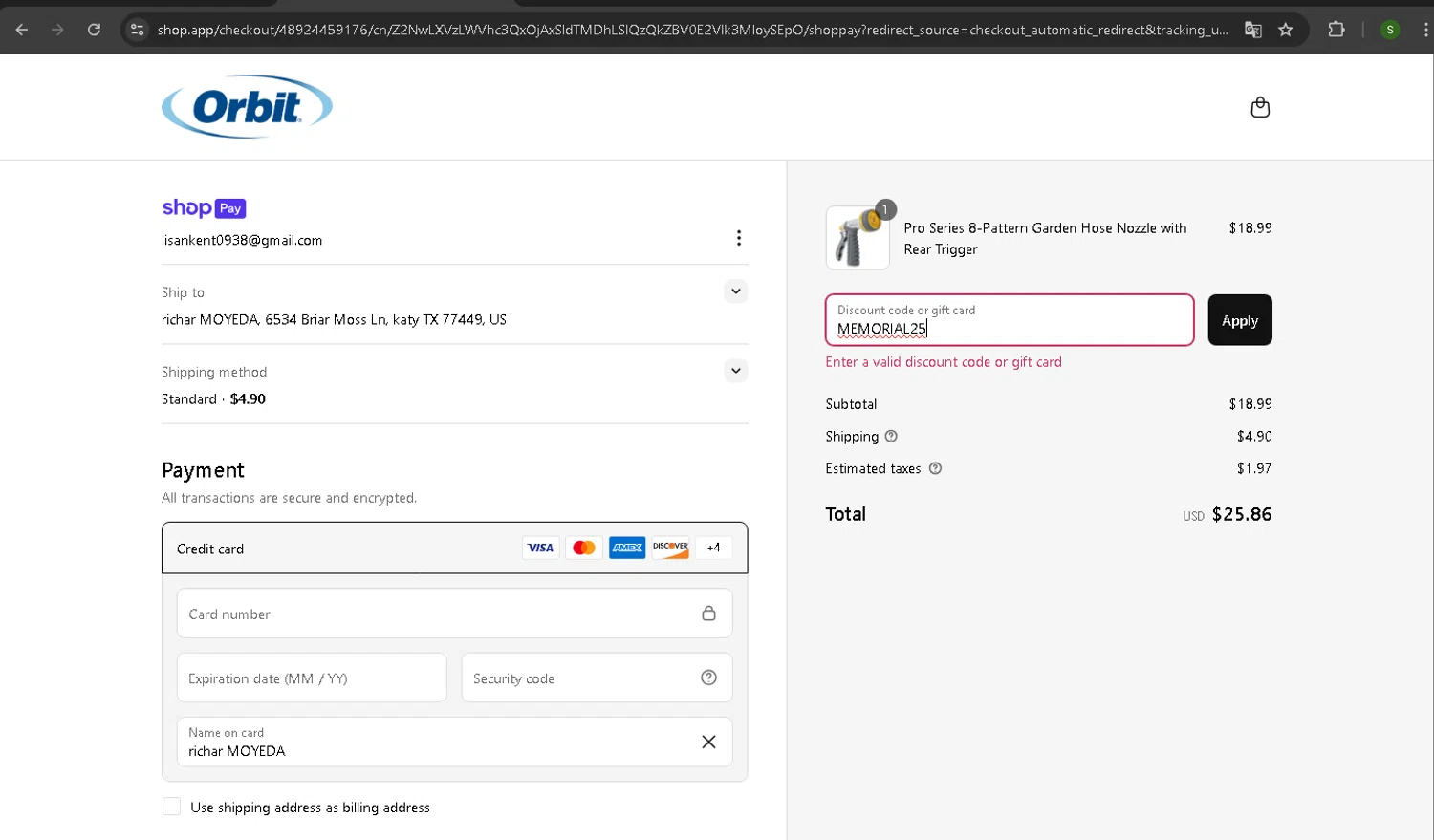Open site information icon in address bar
1434x840 pixels.
[x=138, y=30]
